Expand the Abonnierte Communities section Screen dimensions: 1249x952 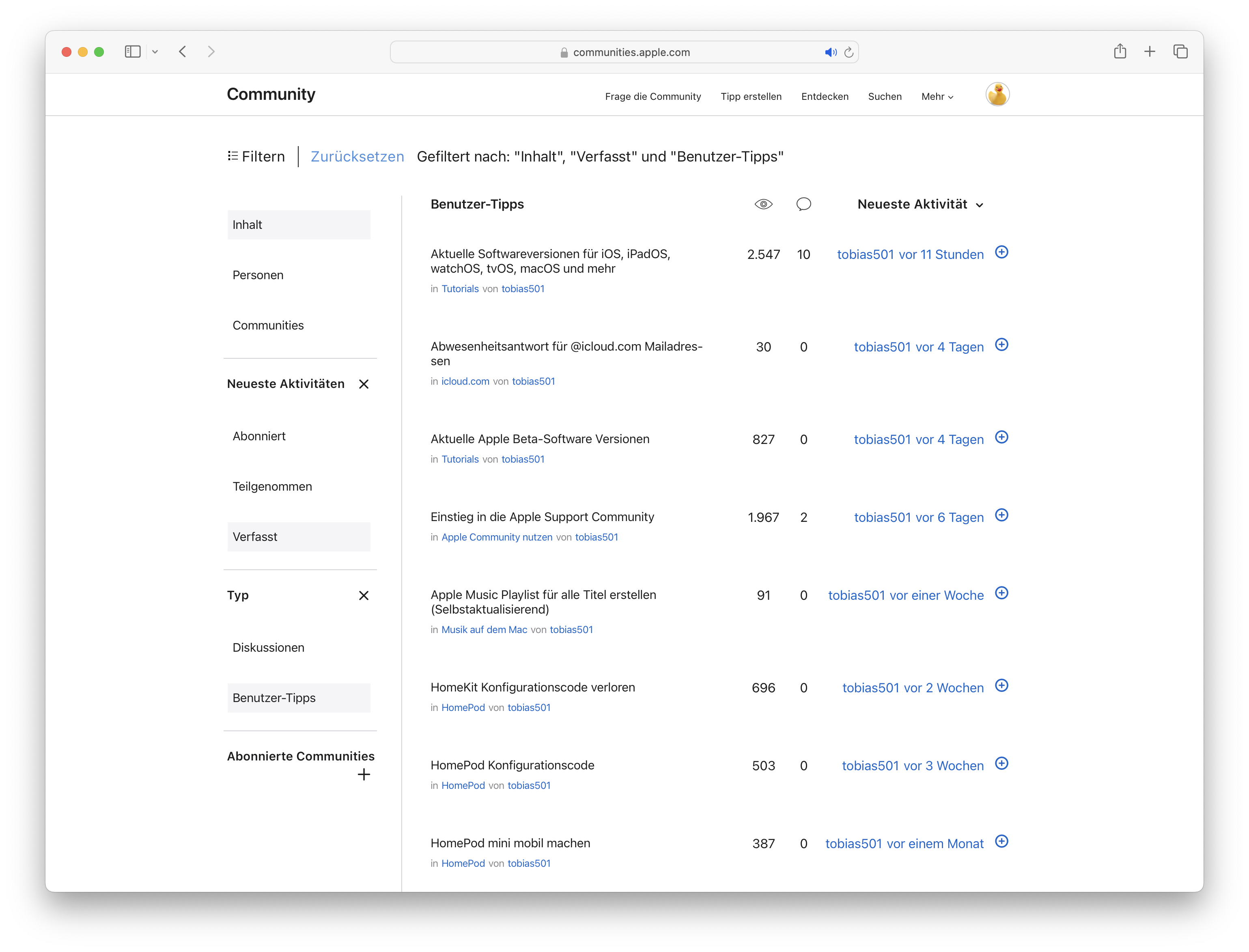pyautogui.click(x=364, y=774)
